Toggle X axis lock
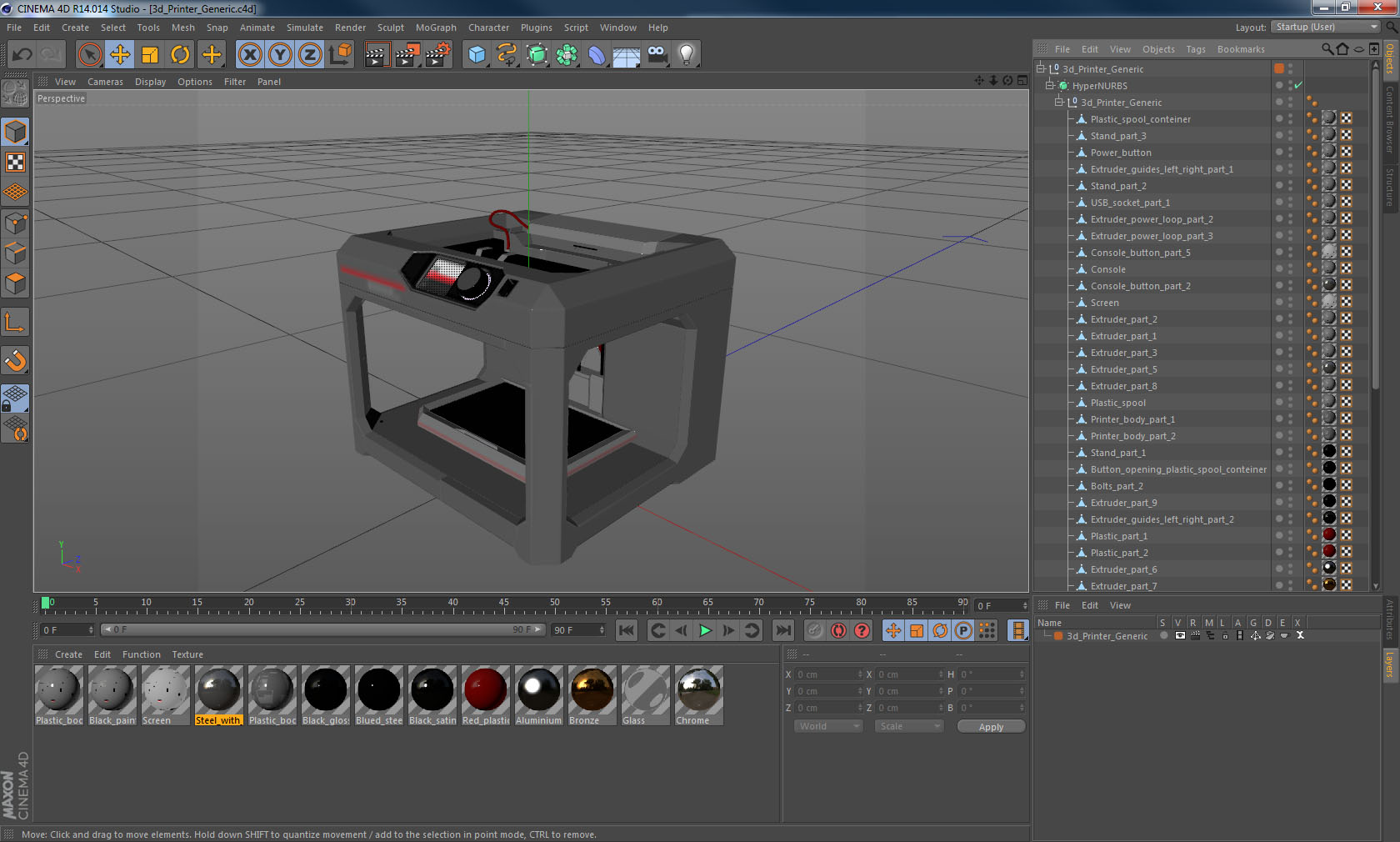Screen dimensions: 1400x842 249,55
